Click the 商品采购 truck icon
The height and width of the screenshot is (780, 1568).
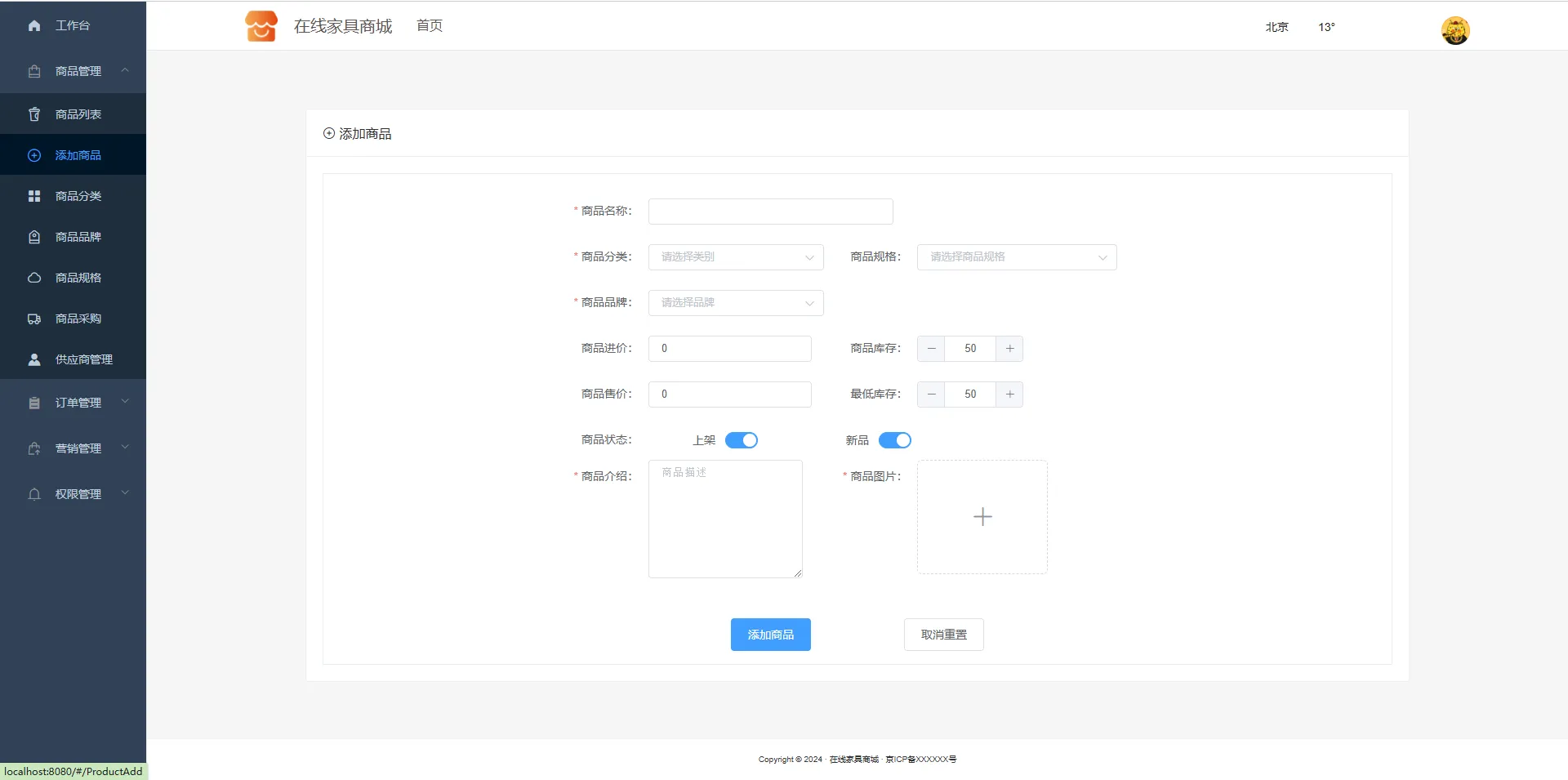tap(34, 319)
